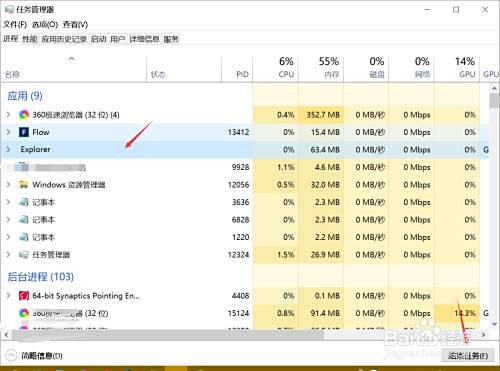Click PID 13412 in the Flow row
The height and width of the screenshot is (371, 500).
tap(238, 132)
